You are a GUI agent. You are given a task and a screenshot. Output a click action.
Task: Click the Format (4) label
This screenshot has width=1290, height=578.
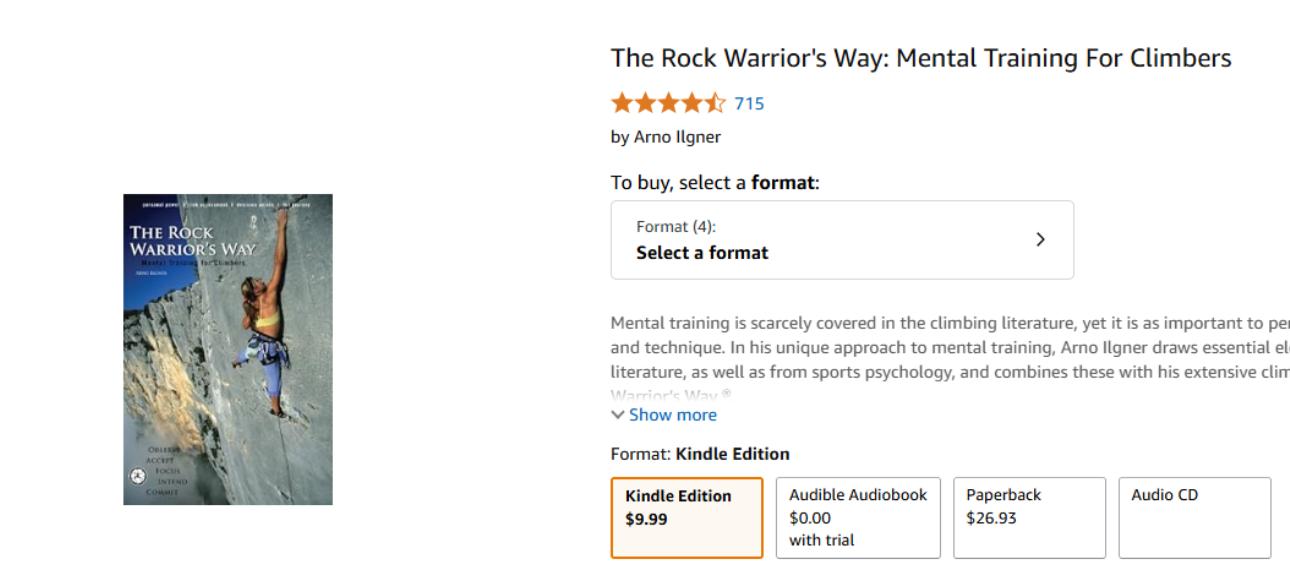coord(676,227)
